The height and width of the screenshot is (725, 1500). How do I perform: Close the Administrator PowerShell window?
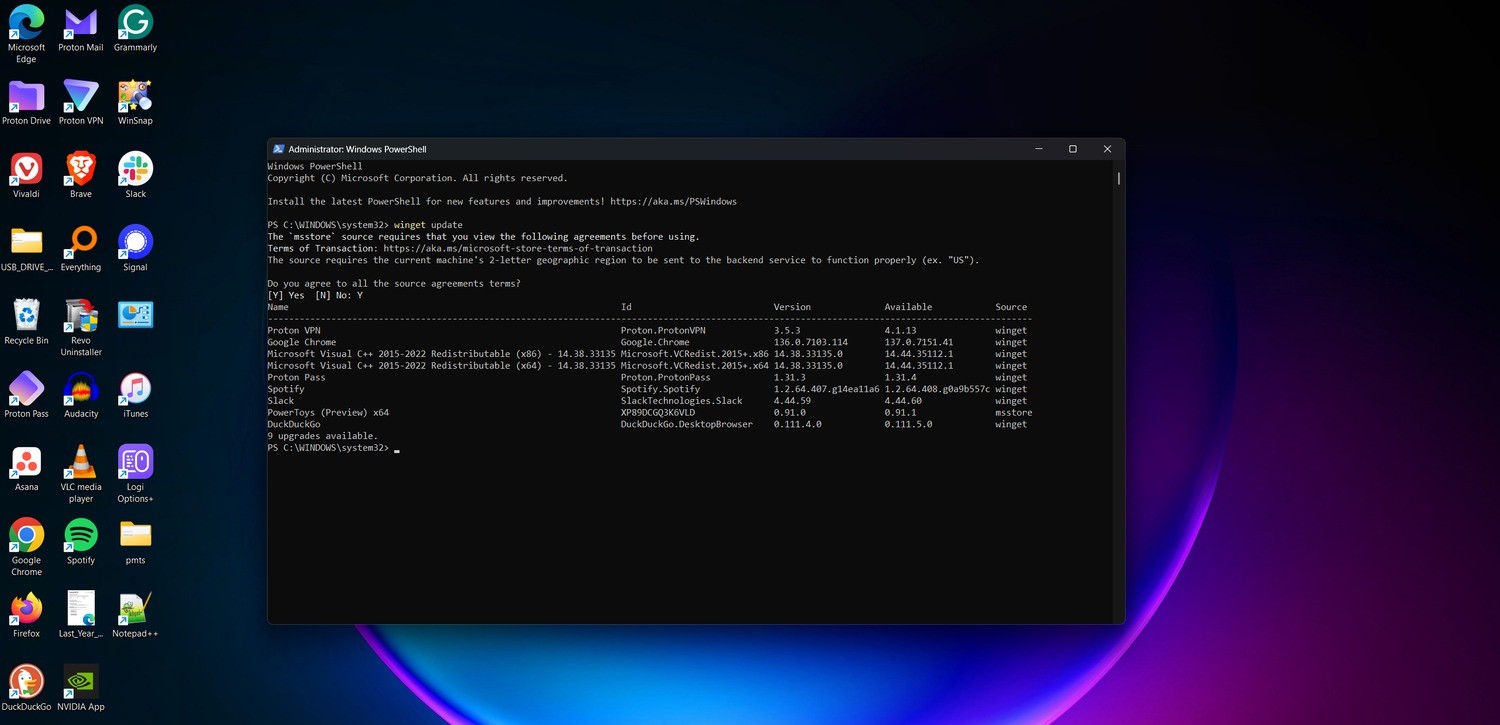(x=1107, y=149)
